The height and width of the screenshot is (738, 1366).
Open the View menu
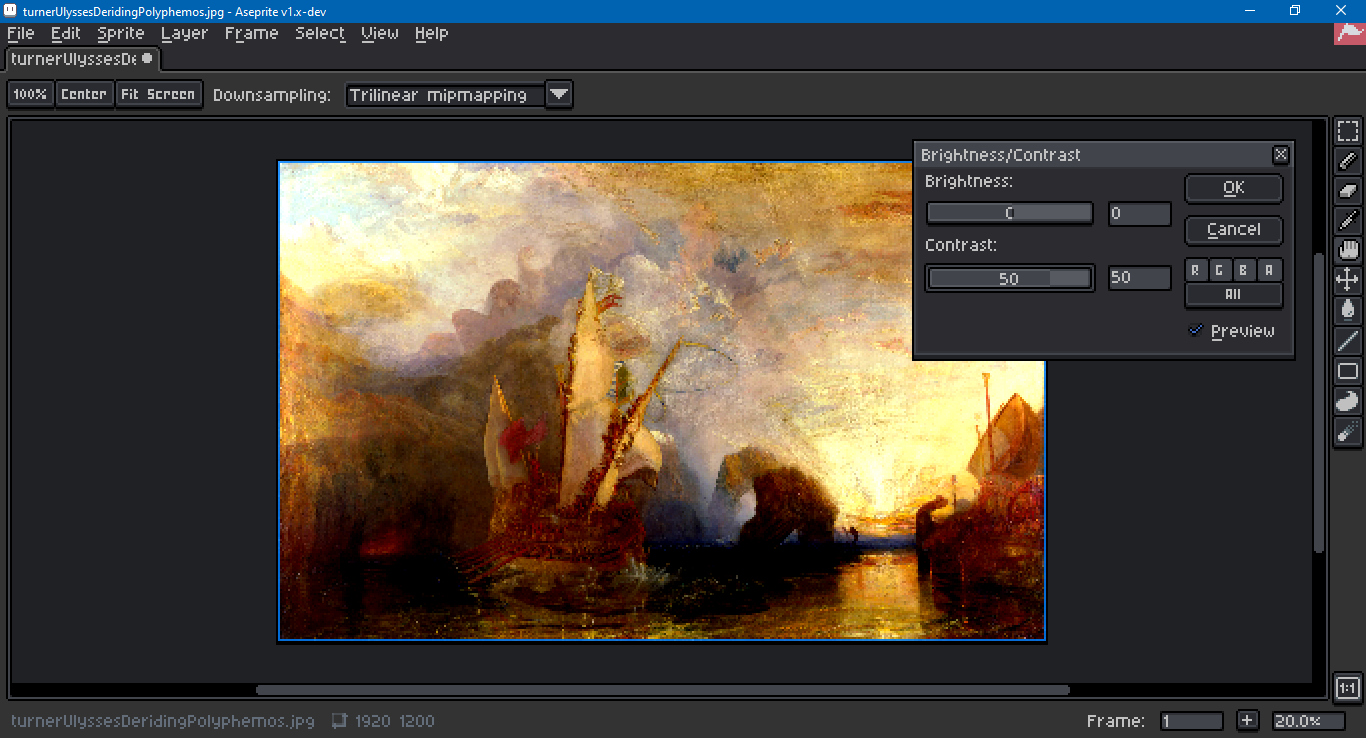pos(380,33)
